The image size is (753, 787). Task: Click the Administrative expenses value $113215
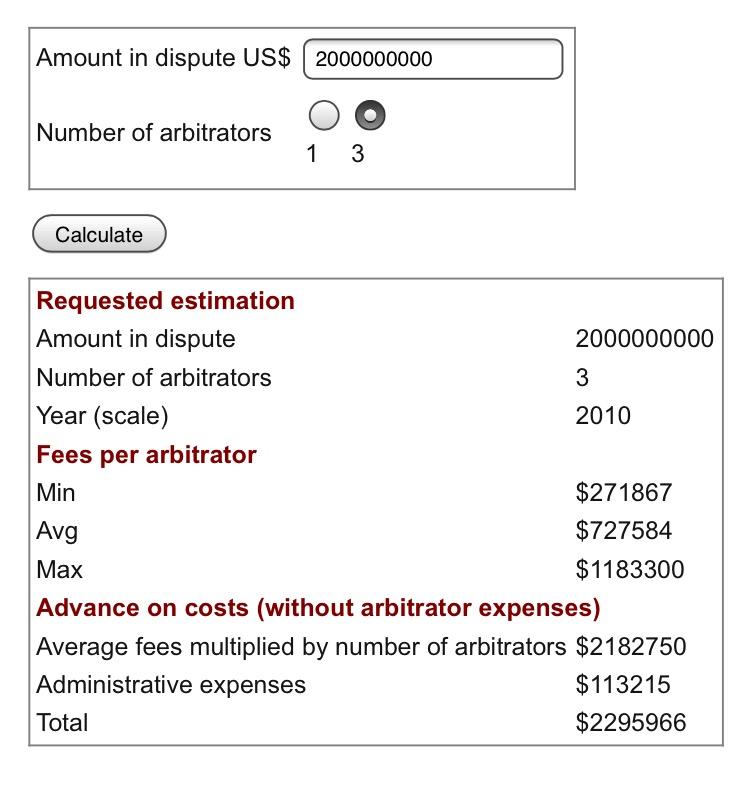point(623,685)
